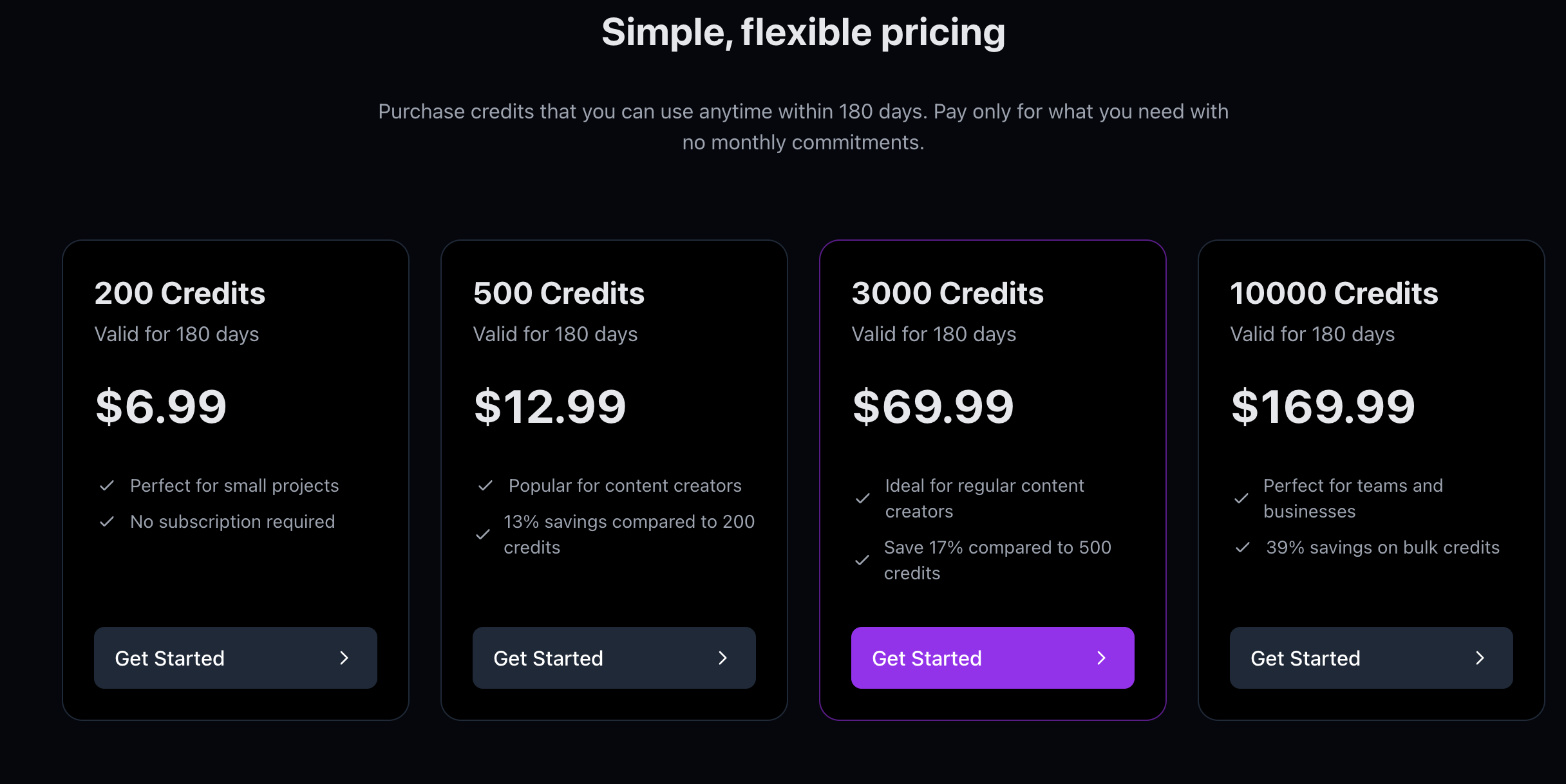This screenshot has width=1566, height=784.
Task: Click checkmark beside Ideal for regular content creators
Action: coord(863,498)
